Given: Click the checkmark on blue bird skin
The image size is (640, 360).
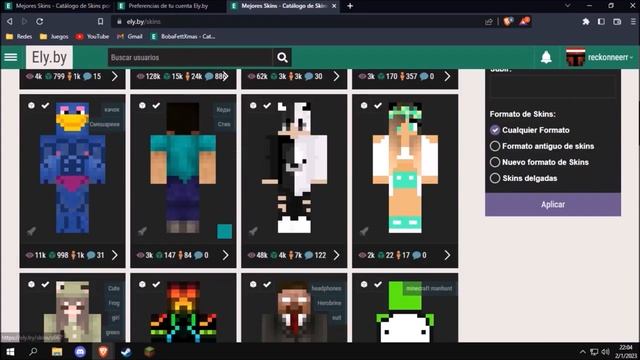Looking at the screenshot, I should point(45,105).
